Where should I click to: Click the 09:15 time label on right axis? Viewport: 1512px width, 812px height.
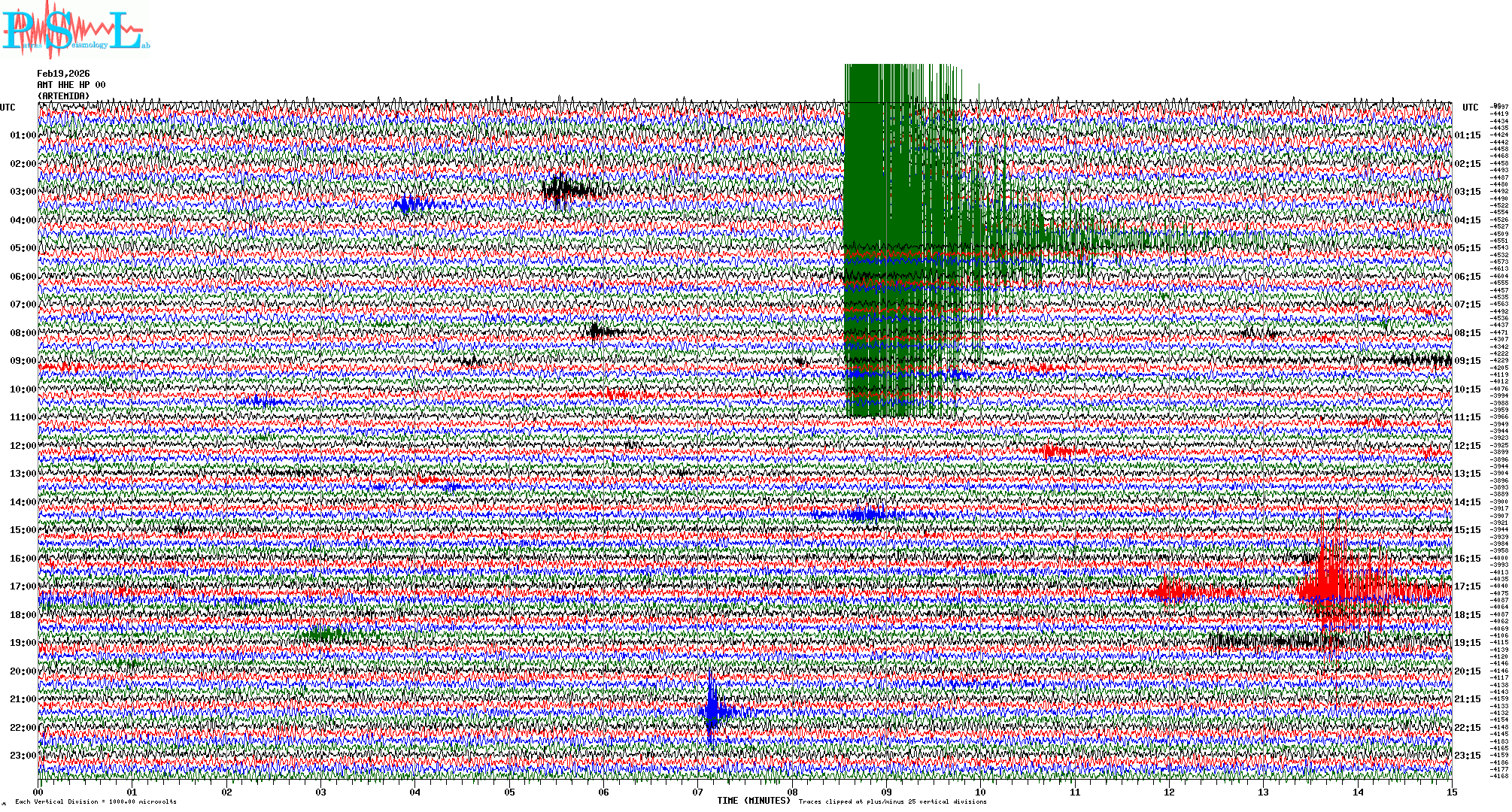tap(1467, 361)
